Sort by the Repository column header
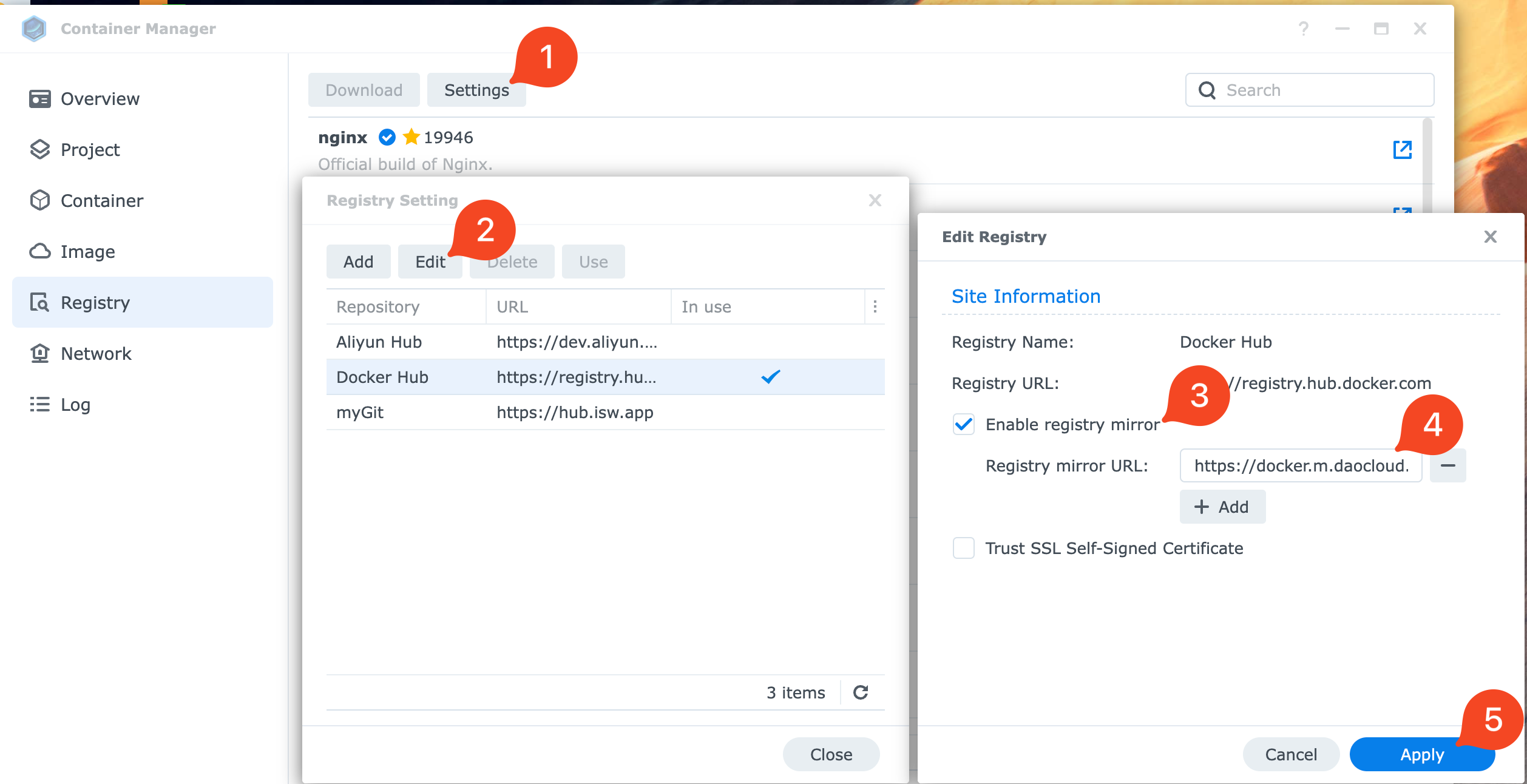 [x=406, y=307]
